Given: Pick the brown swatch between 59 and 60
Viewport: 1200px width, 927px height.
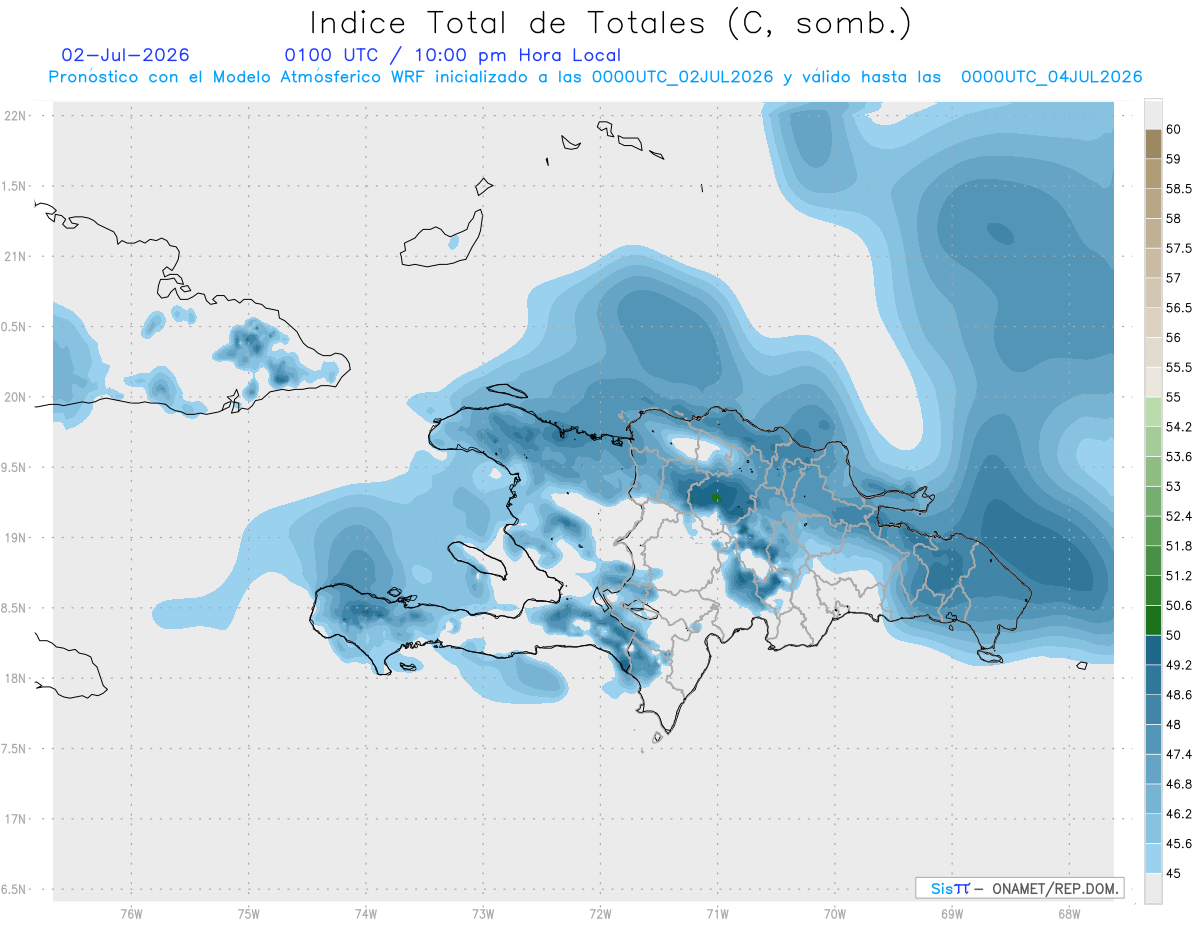Looking at the screenshot, I should (1153, 144).
